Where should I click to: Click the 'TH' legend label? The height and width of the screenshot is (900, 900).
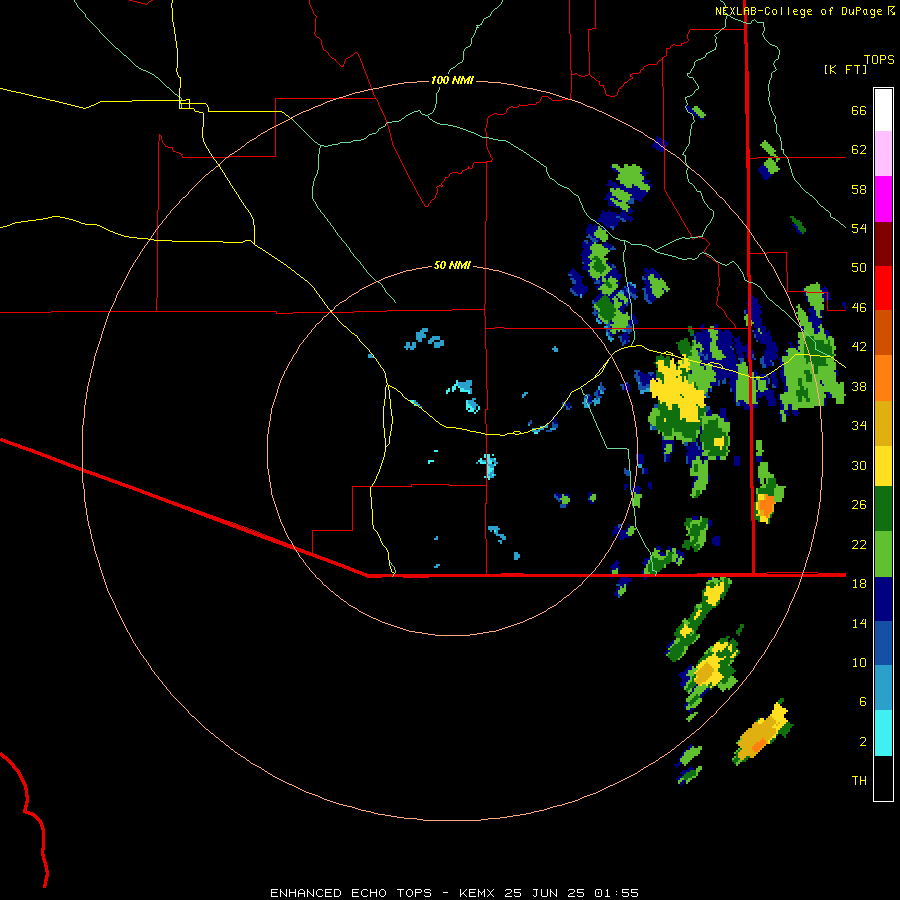[x=859, y=781]
